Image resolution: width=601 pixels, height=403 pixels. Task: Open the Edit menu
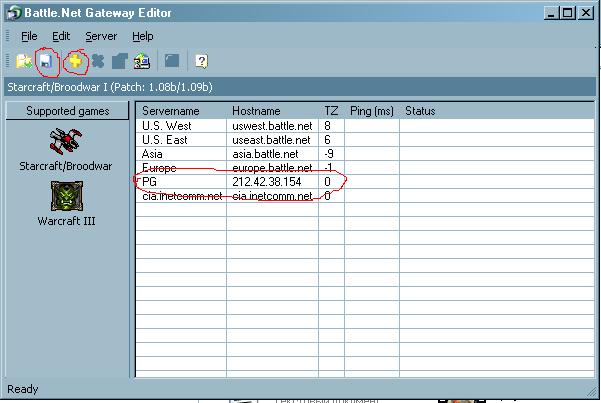61,36
